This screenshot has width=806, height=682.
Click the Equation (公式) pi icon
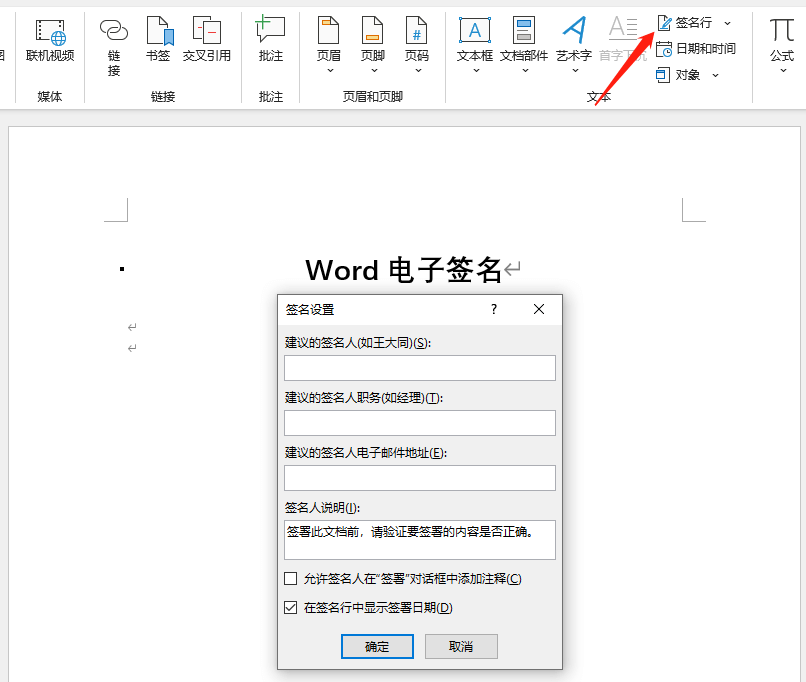(782, 32)
